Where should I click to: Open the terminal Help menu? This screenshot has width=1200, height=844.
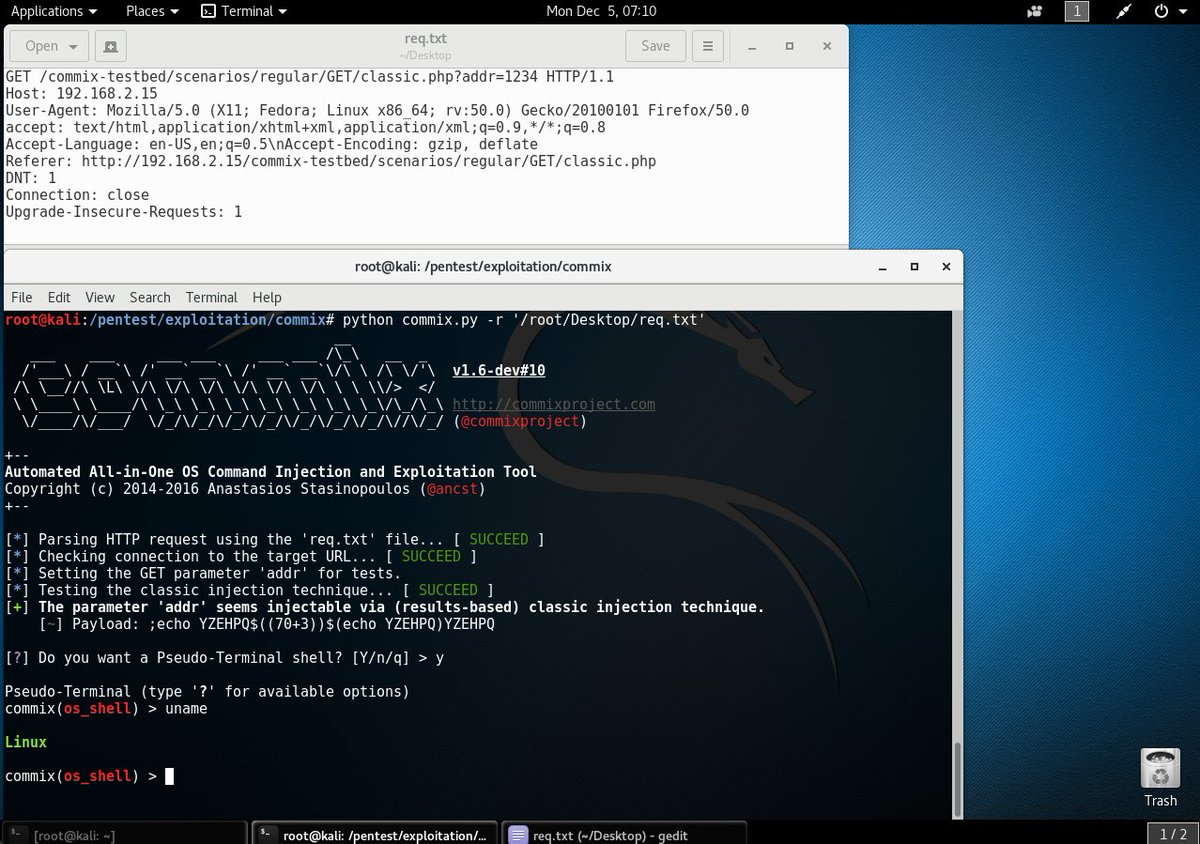pyautogui.click(x=267, y=297)
